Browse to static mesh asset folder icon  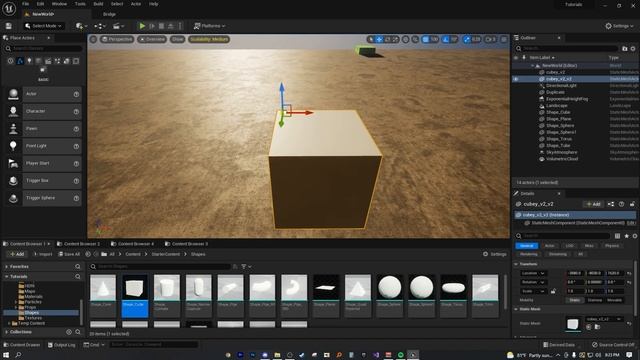click(598, 327)
